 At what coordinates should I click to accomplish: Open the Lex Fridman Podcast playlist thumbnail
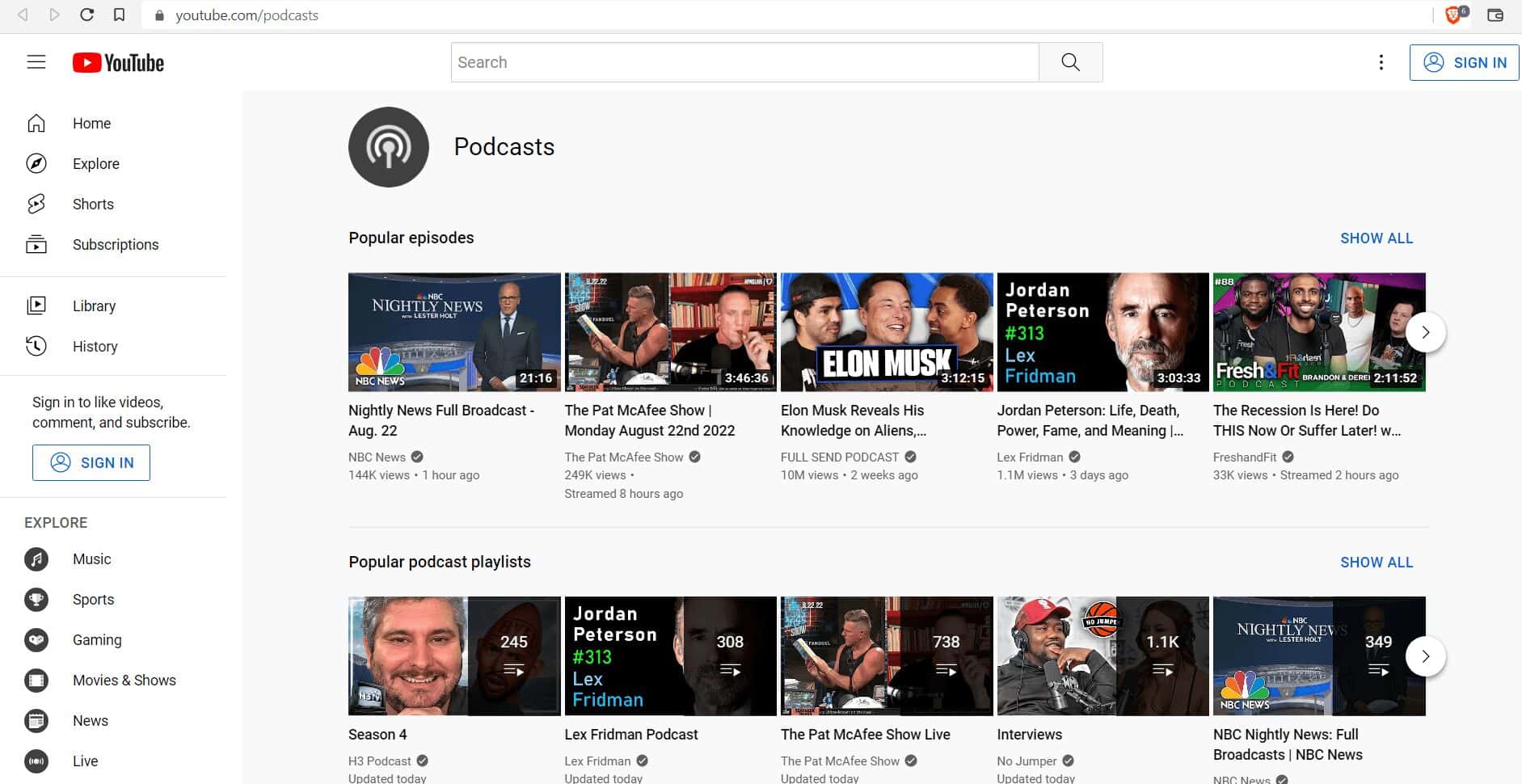point(670,656)
